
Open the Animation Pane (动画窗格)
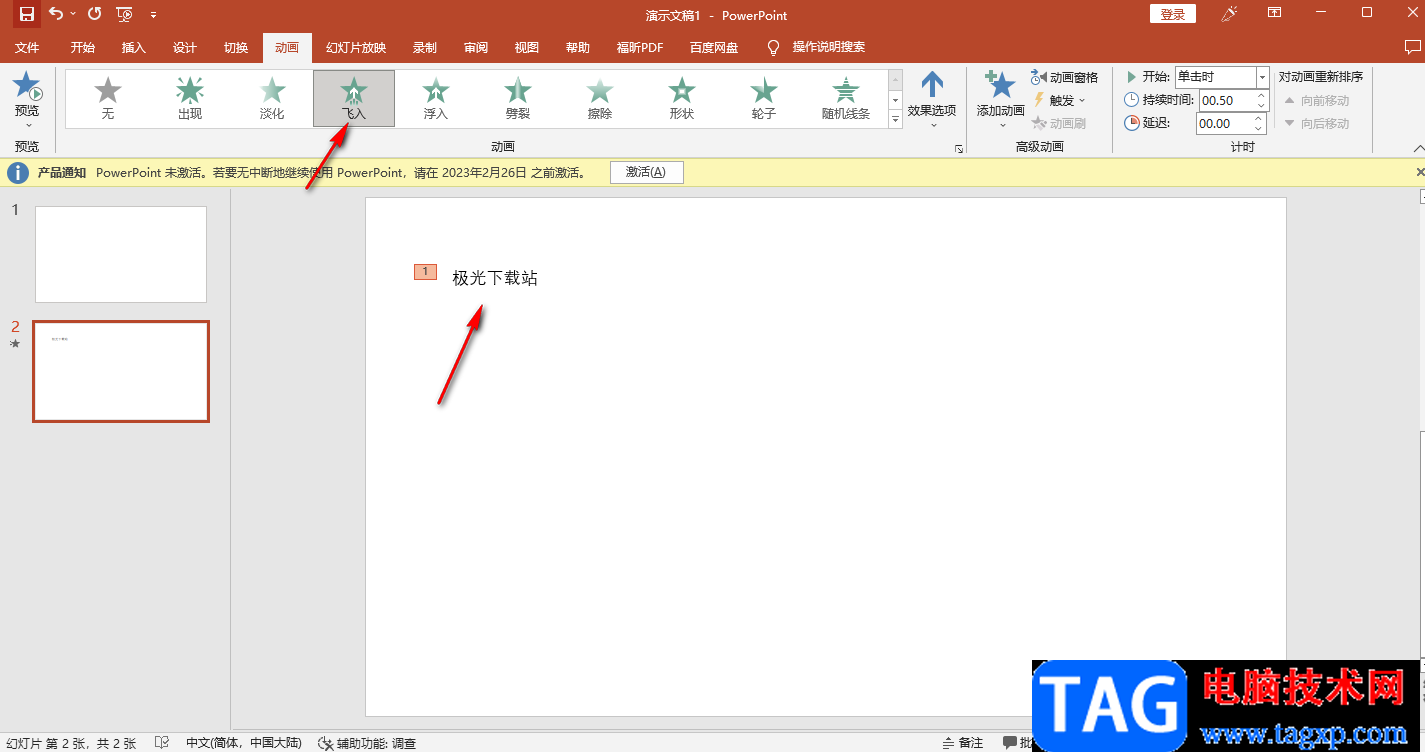click(x=1065, y=77)
